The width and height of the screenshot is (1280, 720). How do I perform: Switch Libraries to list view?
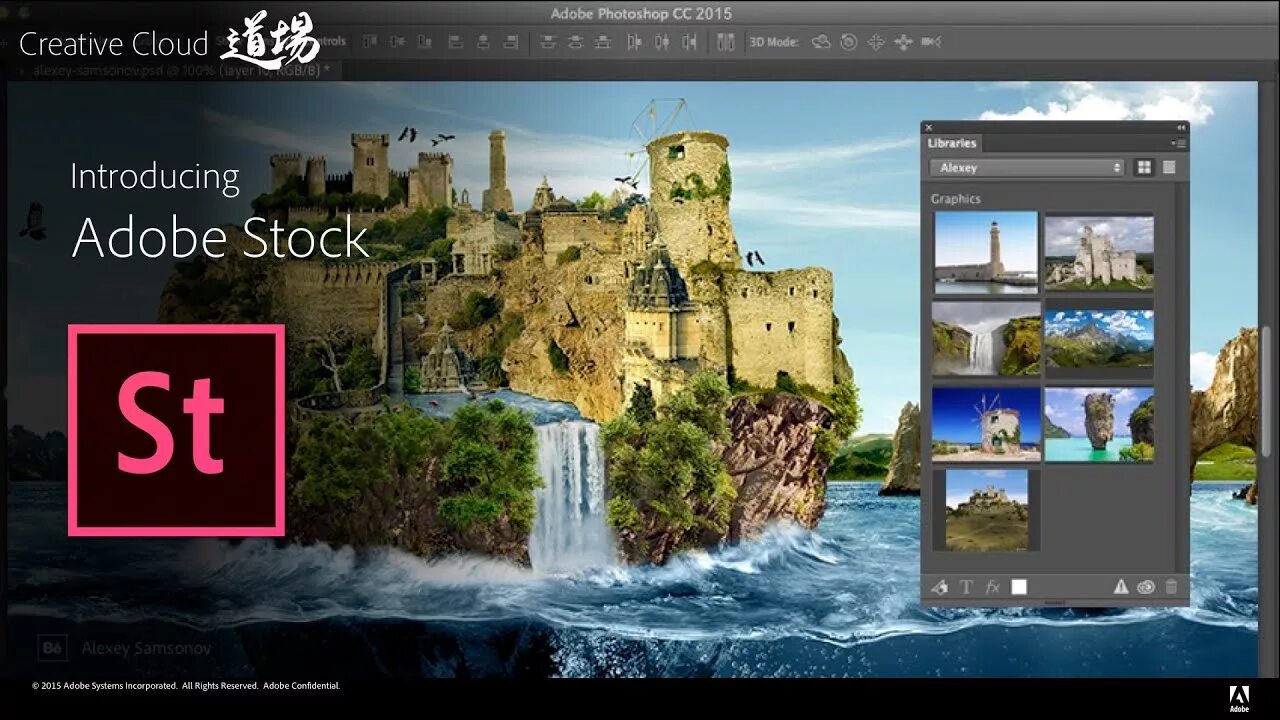[1169, 168]
